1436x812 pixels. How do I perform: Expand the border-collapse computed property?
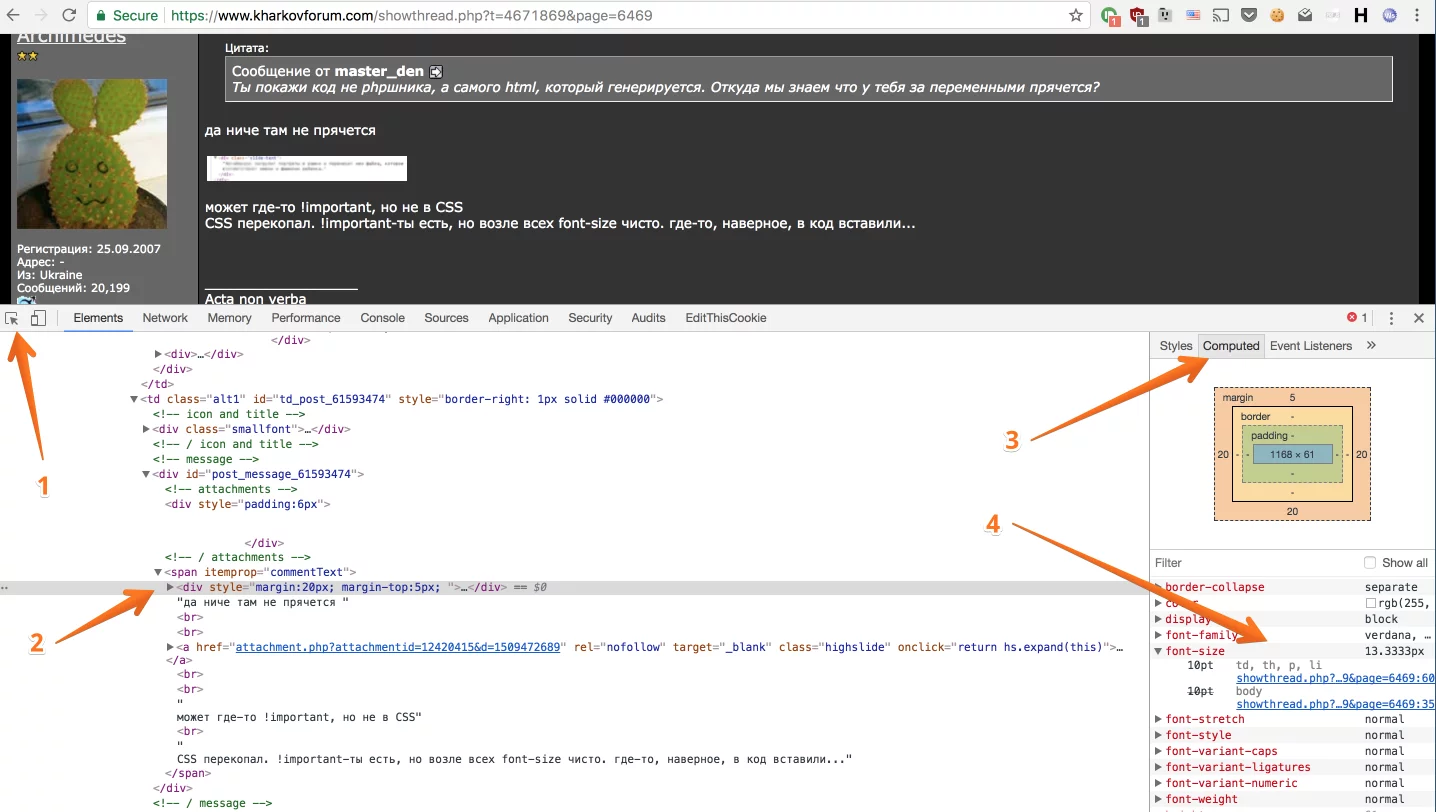(x=1160, y=586)
